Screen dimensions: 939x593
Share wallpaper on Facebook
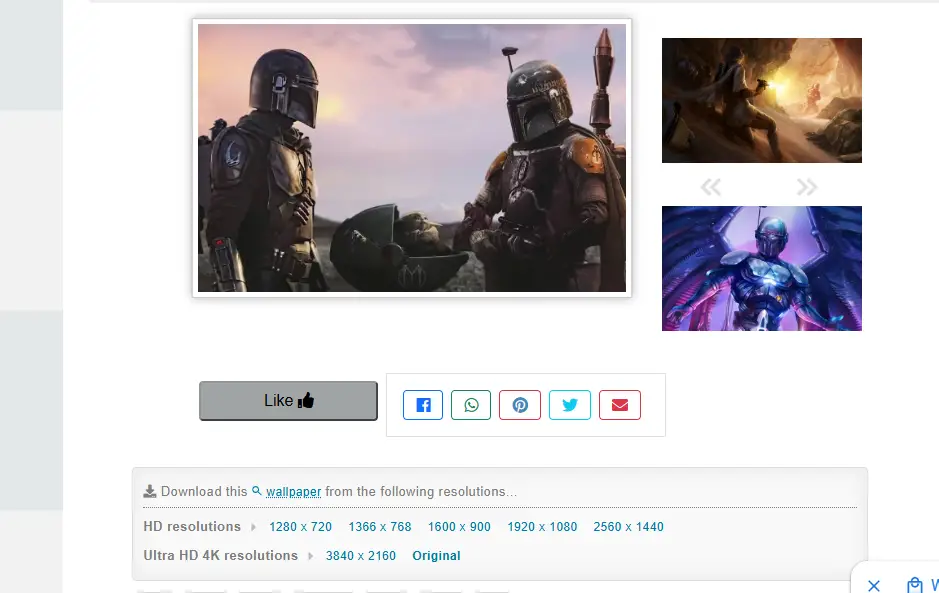tap(423, 405)
